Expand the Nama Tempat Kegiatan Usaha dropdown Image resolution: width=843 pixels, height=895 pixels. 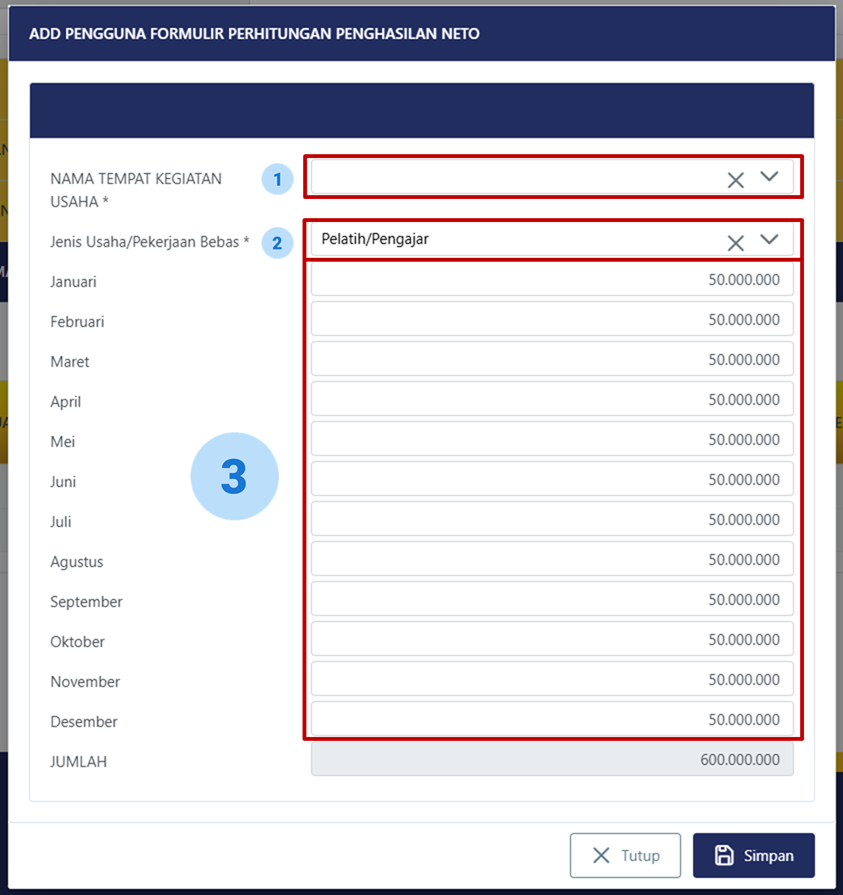pos(769,177)
